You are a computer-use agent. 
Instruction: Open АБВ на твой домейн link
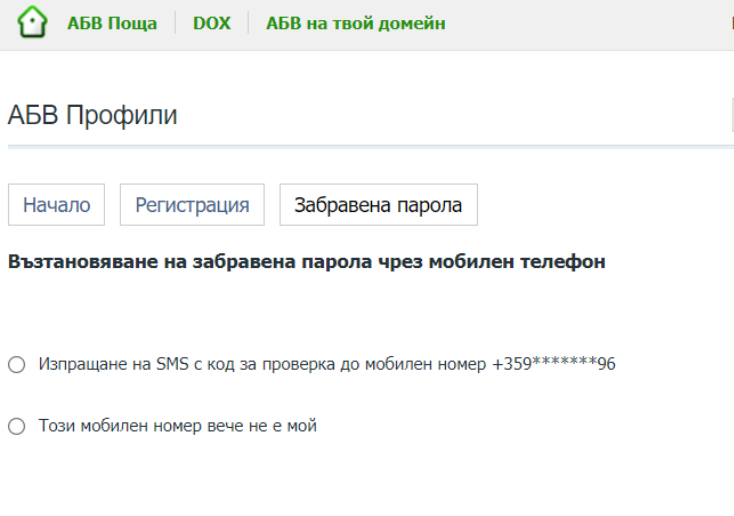pyautogui.click(x=356, y=23)
